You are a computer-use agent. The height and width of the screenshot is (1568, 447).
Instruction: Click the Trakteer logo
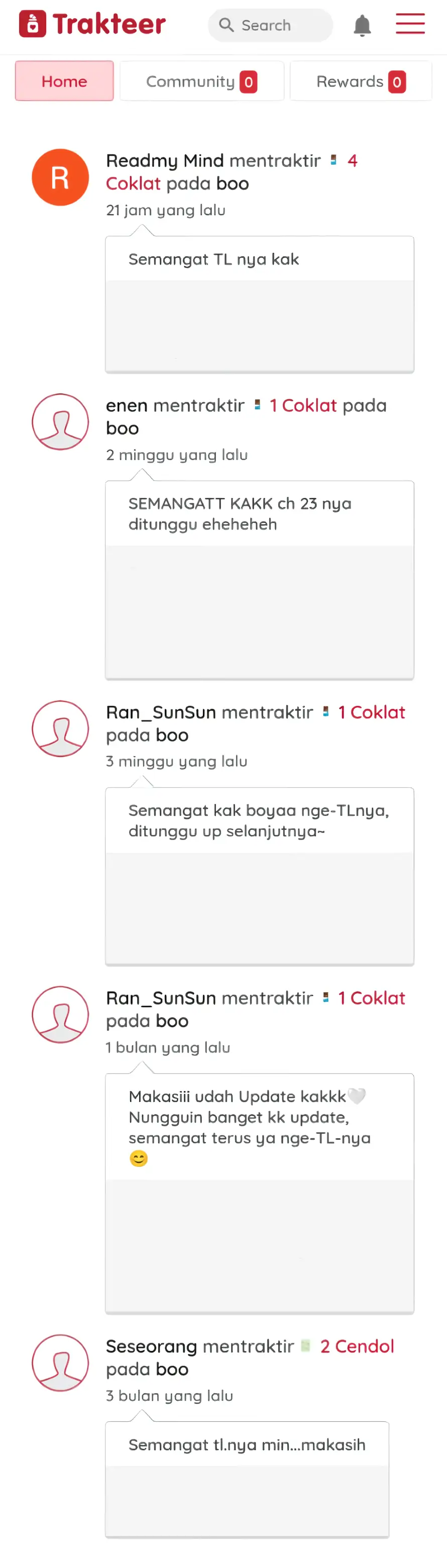click(92, 24)
